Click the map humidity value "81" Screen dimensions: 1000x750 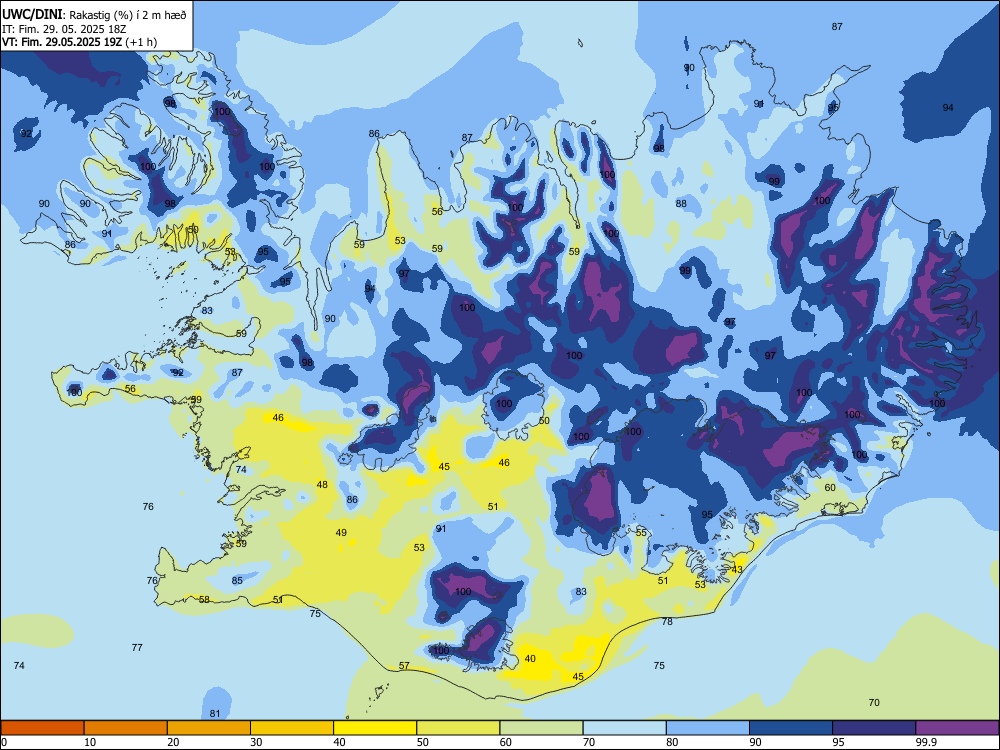215,714
